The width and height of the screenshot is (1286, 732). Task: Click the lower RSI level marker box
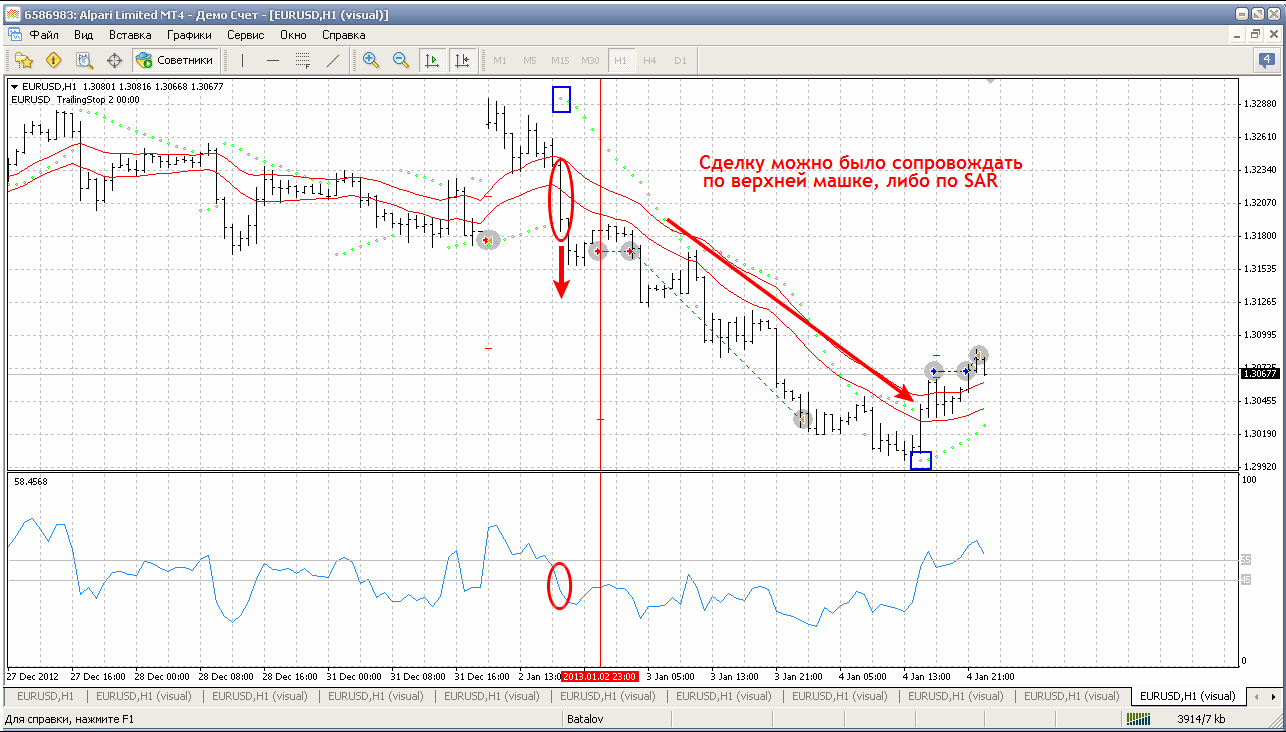[1246, 580]
